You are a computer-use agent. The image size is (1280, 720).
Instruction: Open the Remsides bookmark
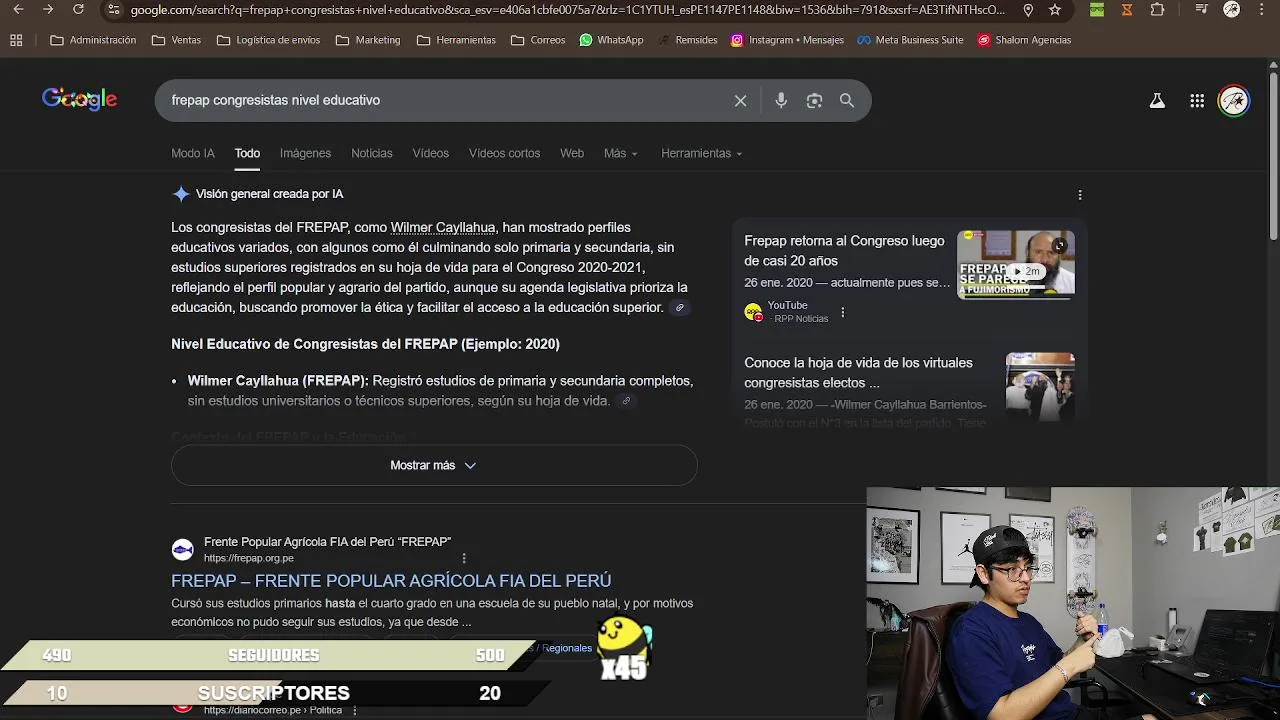click(x=687, y=40)
